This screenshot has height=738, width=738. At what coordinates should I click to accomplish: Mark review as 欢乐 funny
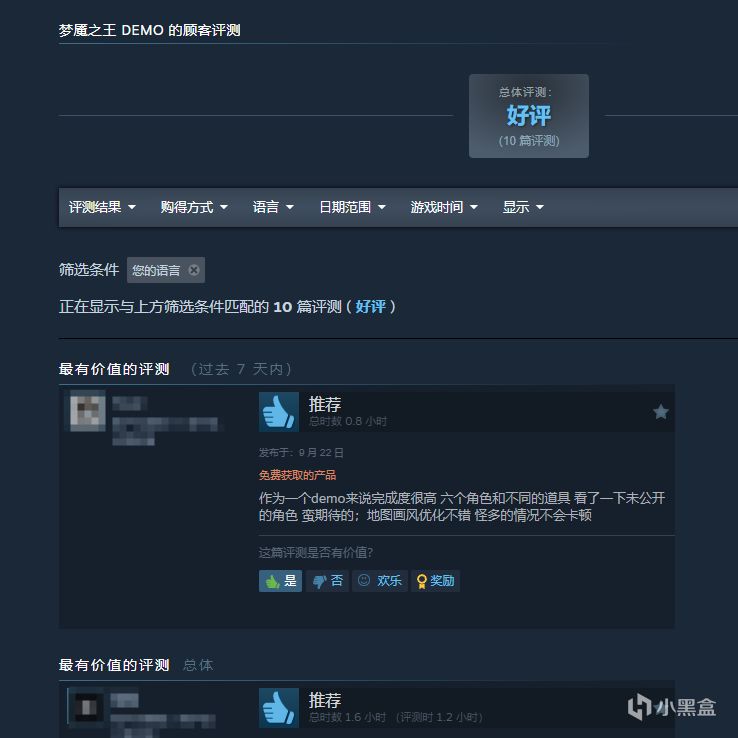(x=380, y=581)
